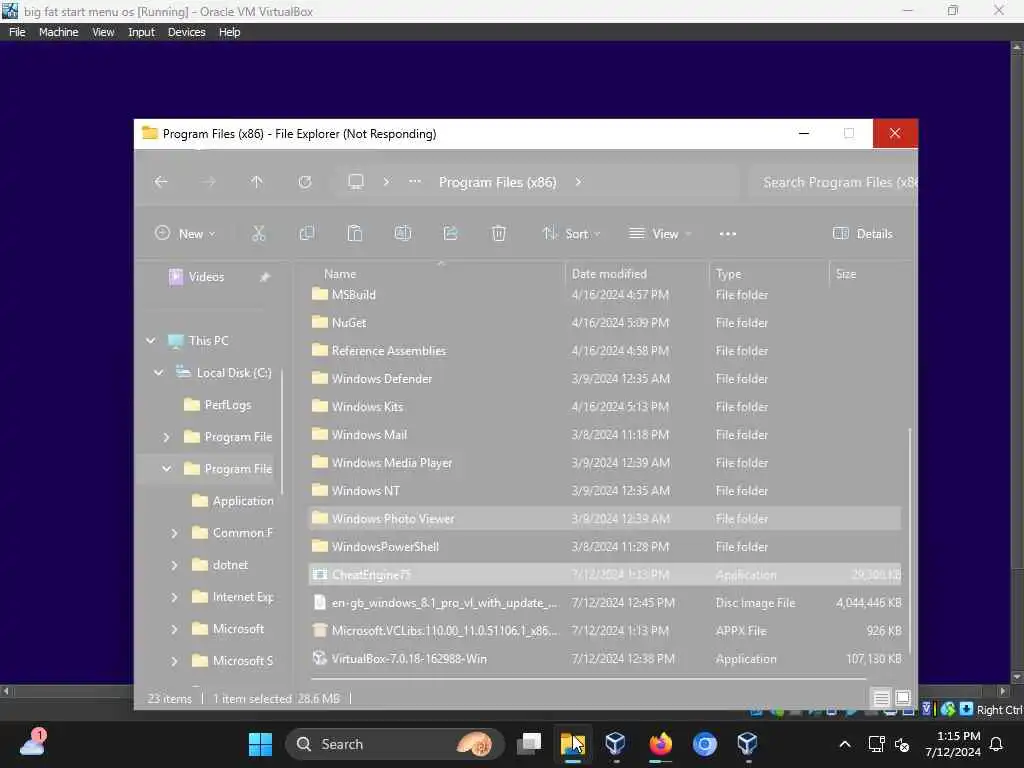Viewport: 1024px width, 768px height.
Task: Switch to details list layout icon in status bar
Action: click(x=881, y=699)
